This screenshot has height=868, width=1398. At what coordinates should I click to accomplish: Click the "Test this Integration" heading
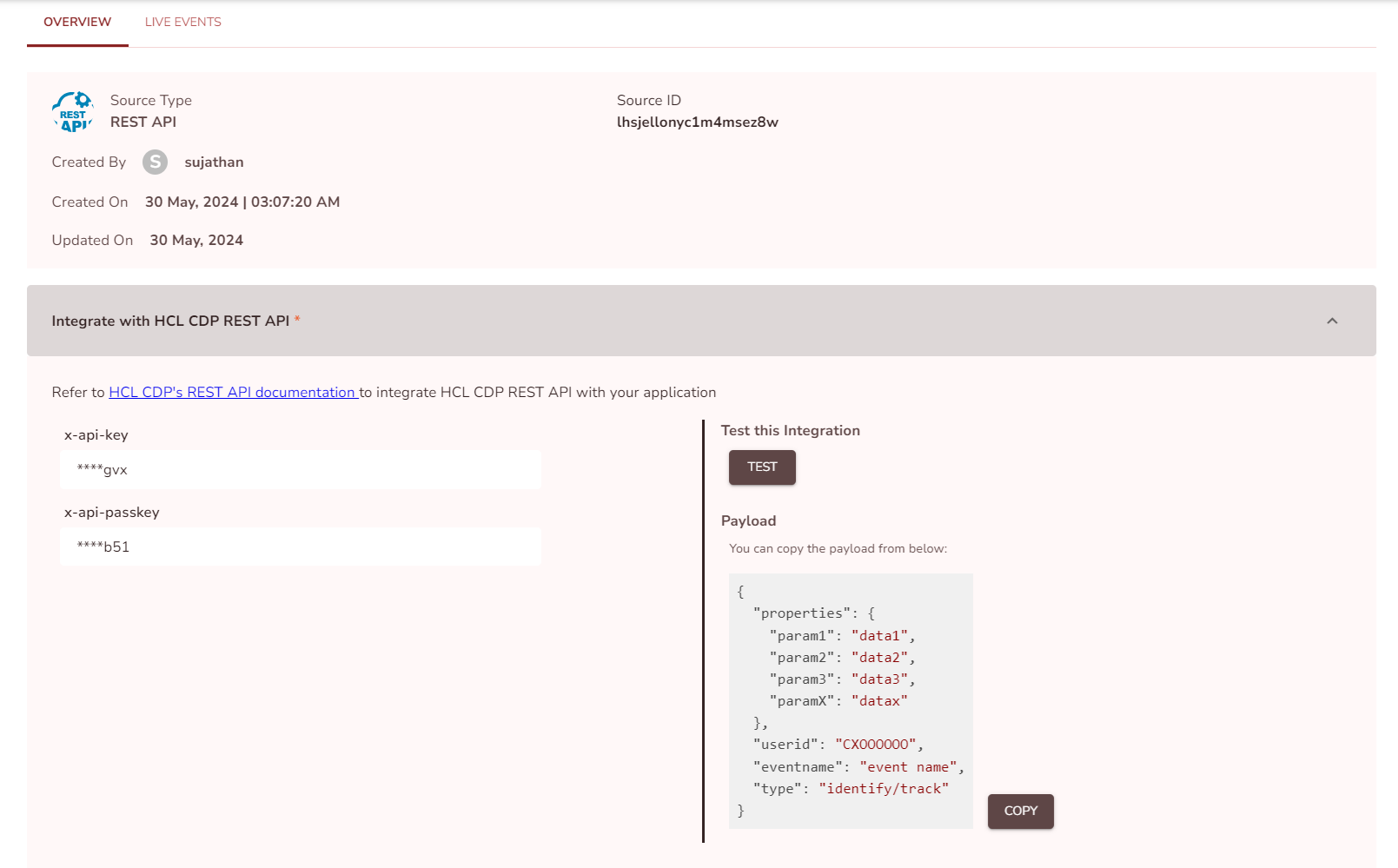point(791,430)
